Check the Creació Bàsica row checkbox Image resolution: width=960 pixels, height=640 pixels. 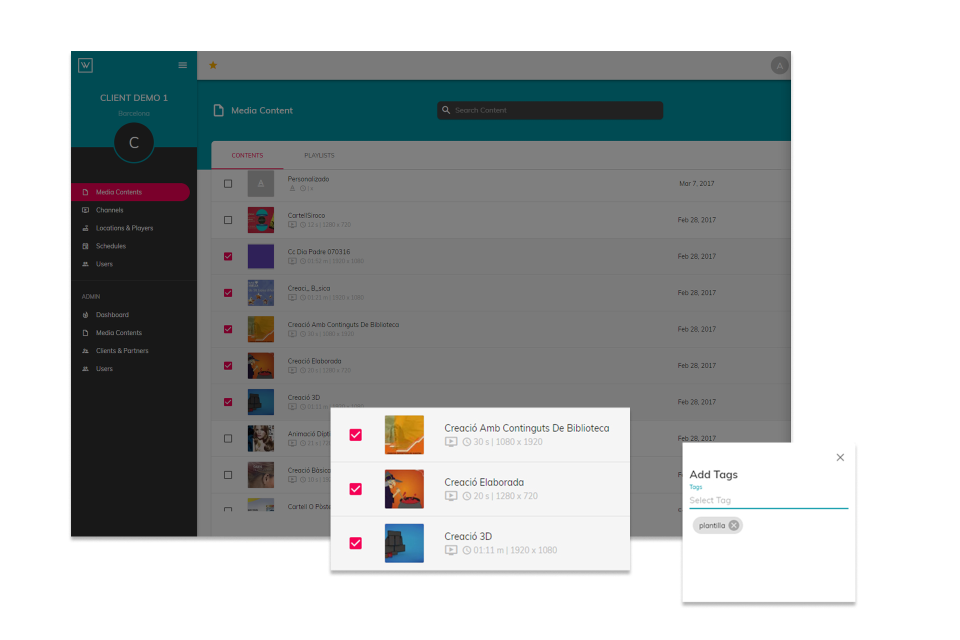click(x=228, y=475)
